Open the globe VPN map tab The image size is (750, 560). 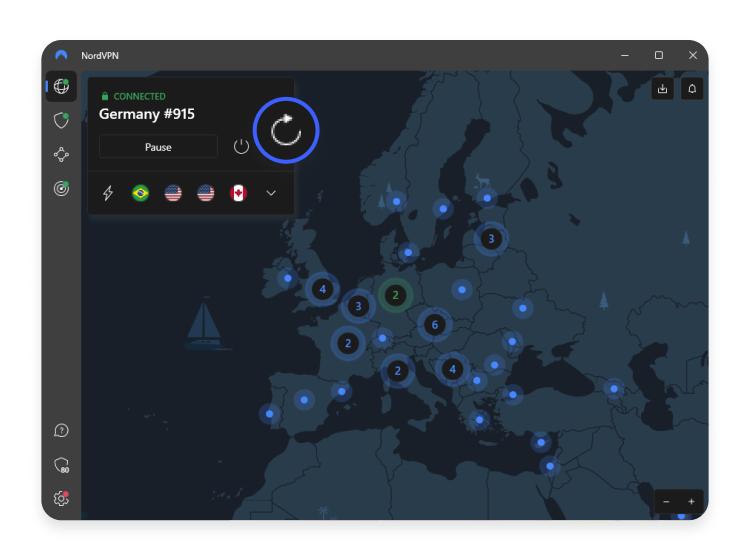pos(61,87)
